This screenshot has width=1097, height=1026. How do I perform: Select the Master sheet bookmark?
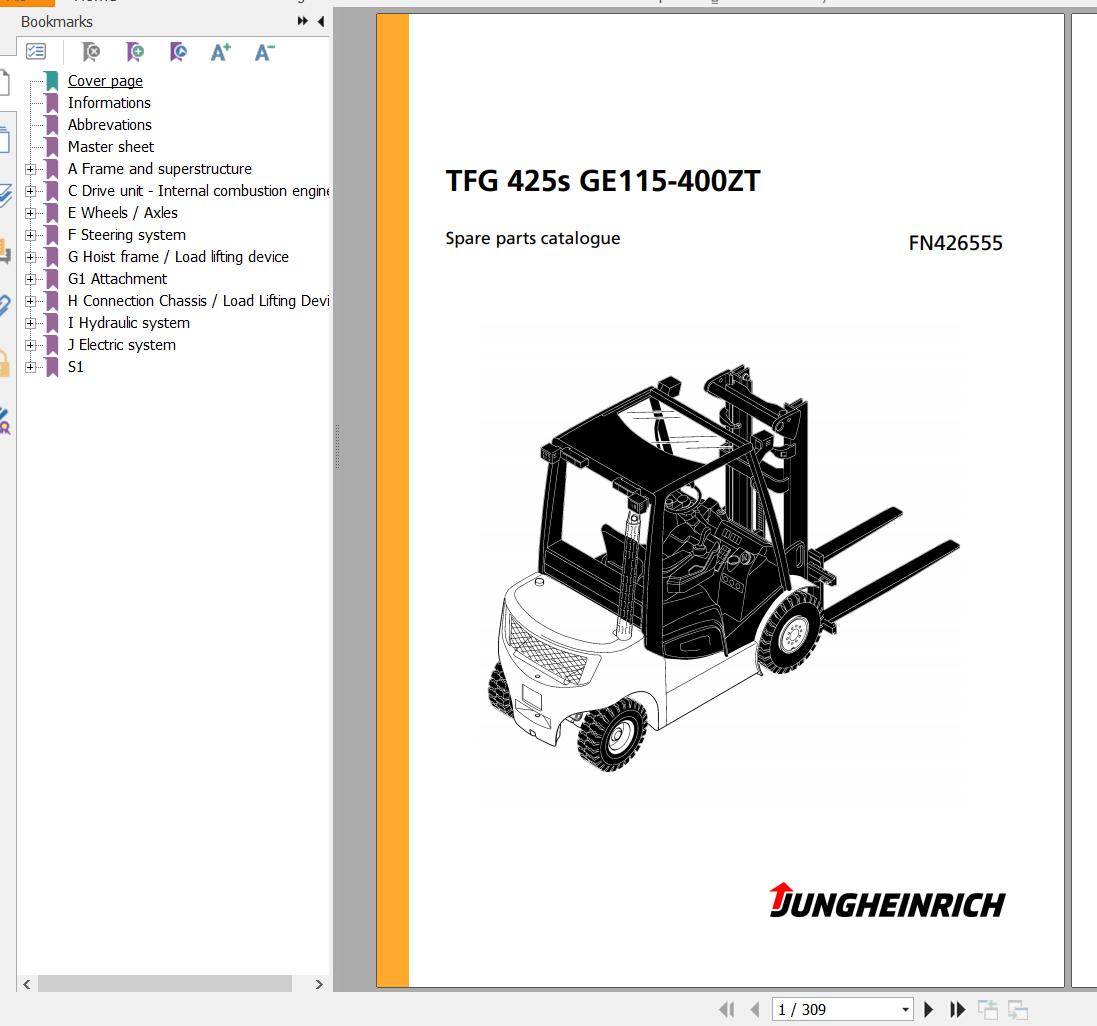coord(111,147)
